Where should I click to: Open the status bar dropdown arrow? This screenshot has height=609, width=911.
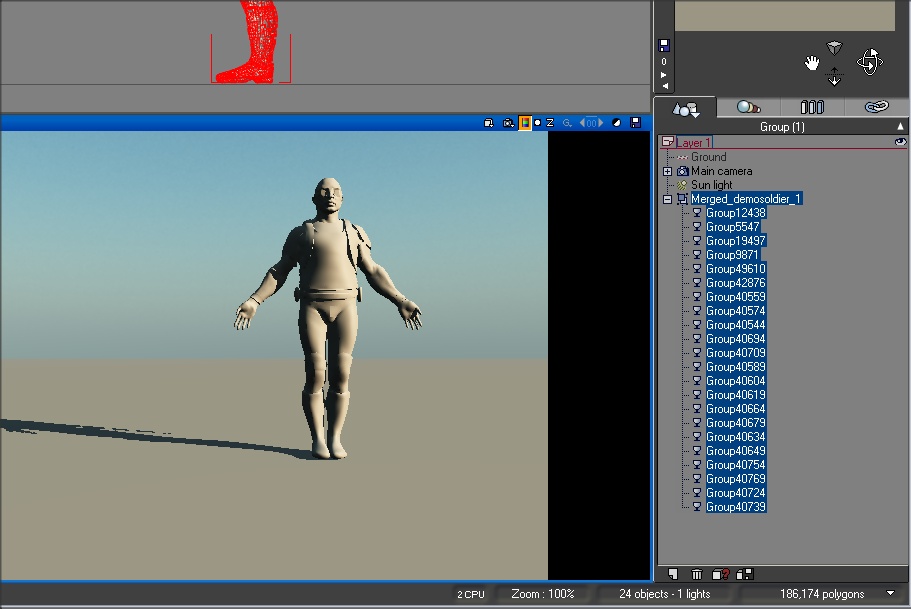click(x=891, y=593)
